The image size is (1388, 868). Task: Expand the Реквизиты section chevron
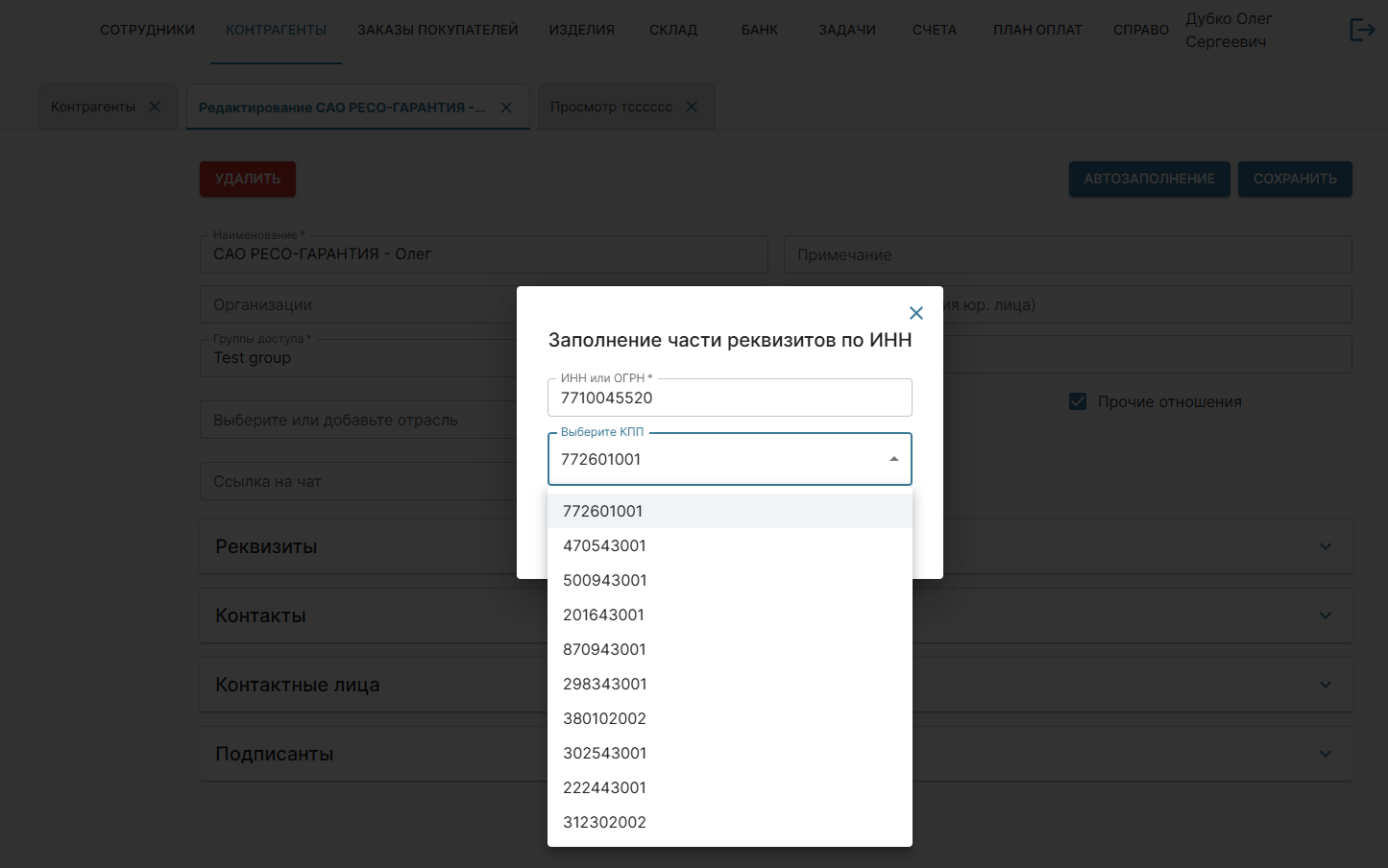[1325, 546]
